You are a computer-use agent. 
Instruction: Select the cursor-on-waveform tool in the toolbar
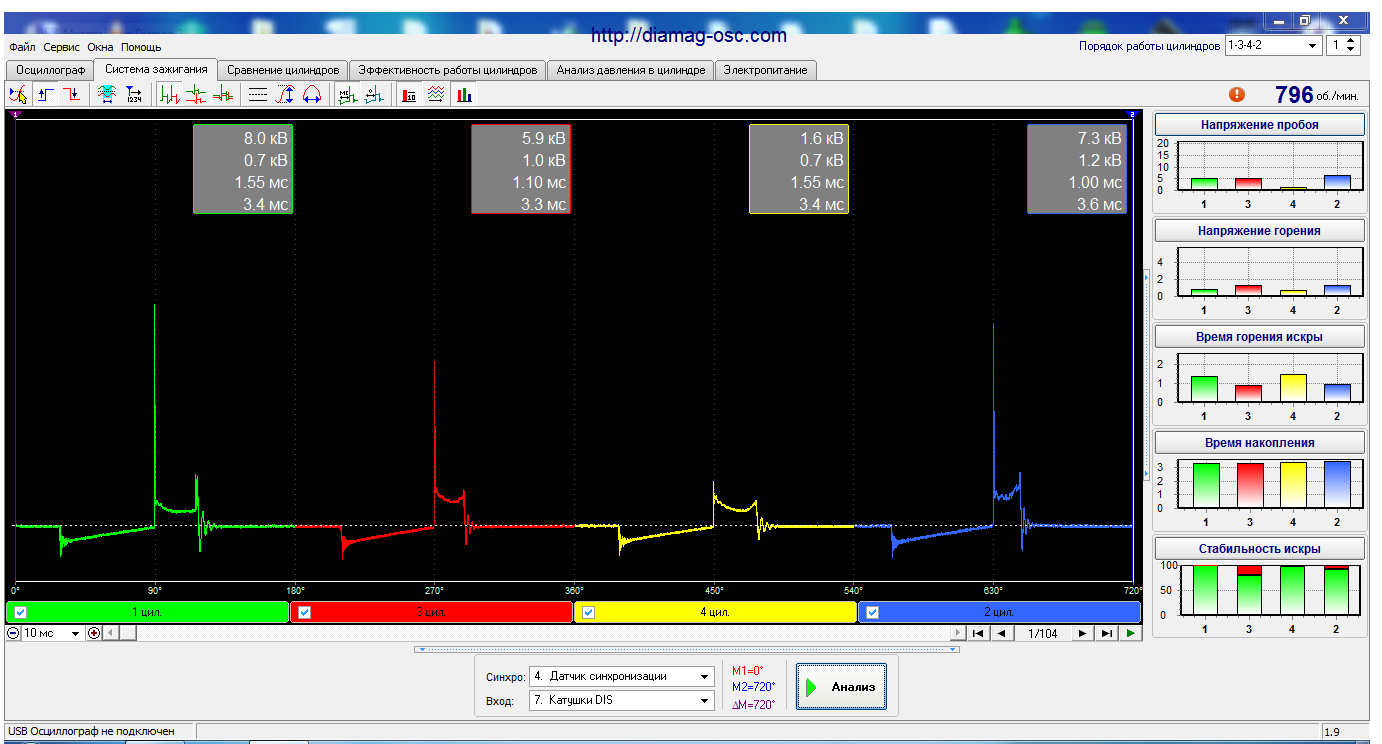[18, 95]
